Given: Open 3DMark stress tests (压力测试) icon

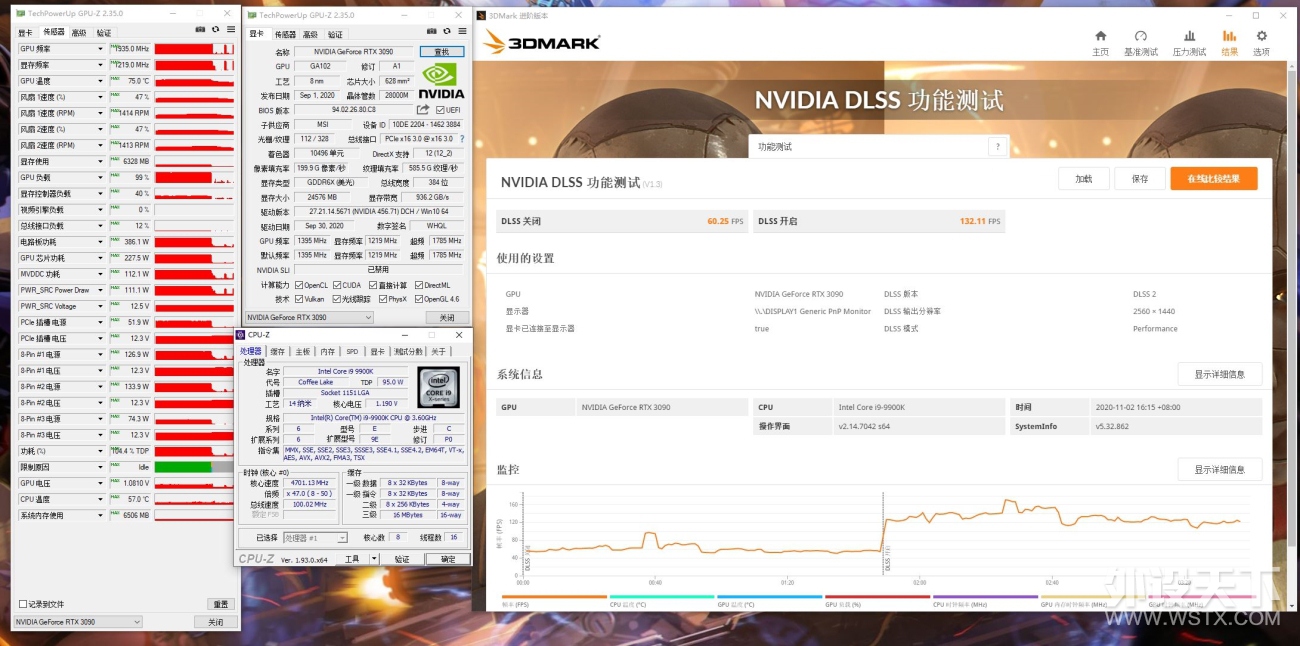Looking at the screenshot, I should click(x=1188, y=36).
